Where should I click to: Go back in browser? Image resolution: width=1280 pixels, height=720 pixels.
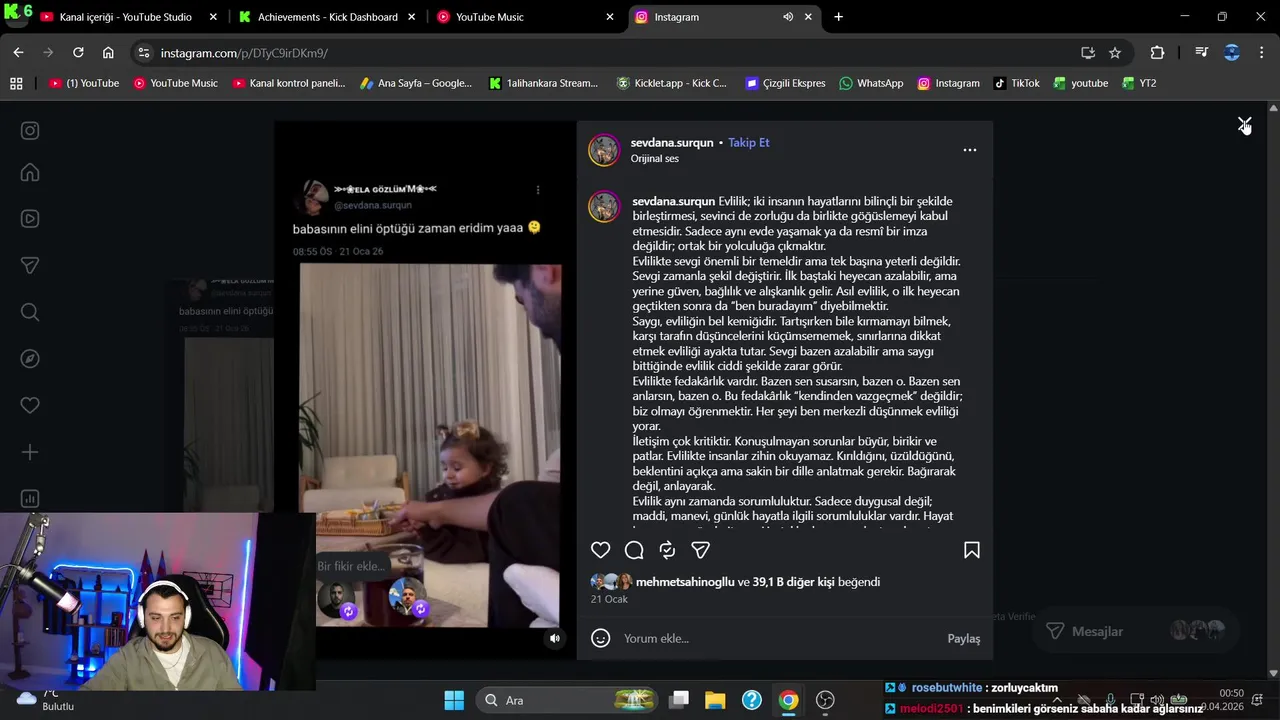click(18, 53)
